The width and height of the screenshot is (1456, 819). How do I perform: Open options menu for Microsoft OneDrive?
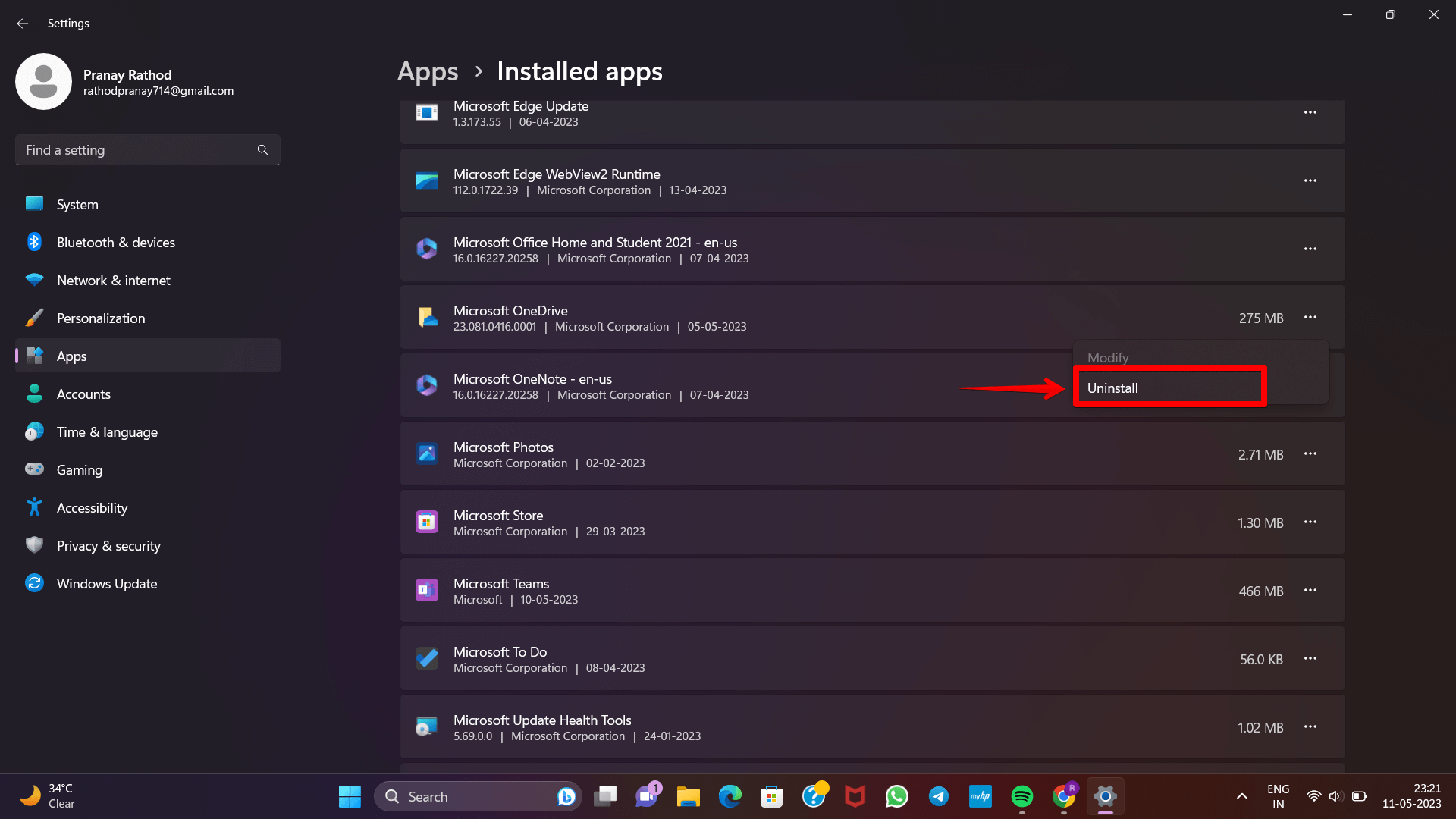(1310, 318)
